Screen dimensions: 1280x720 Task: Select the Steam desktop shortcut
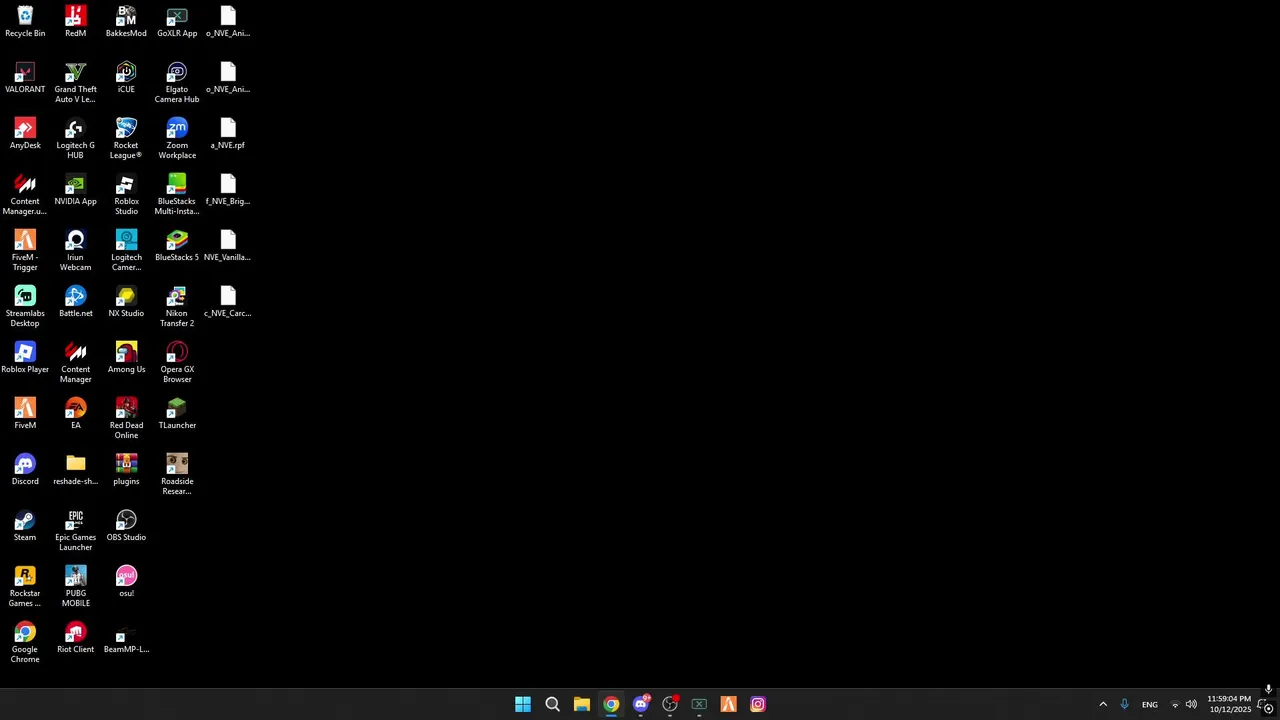tap(25, 526)
